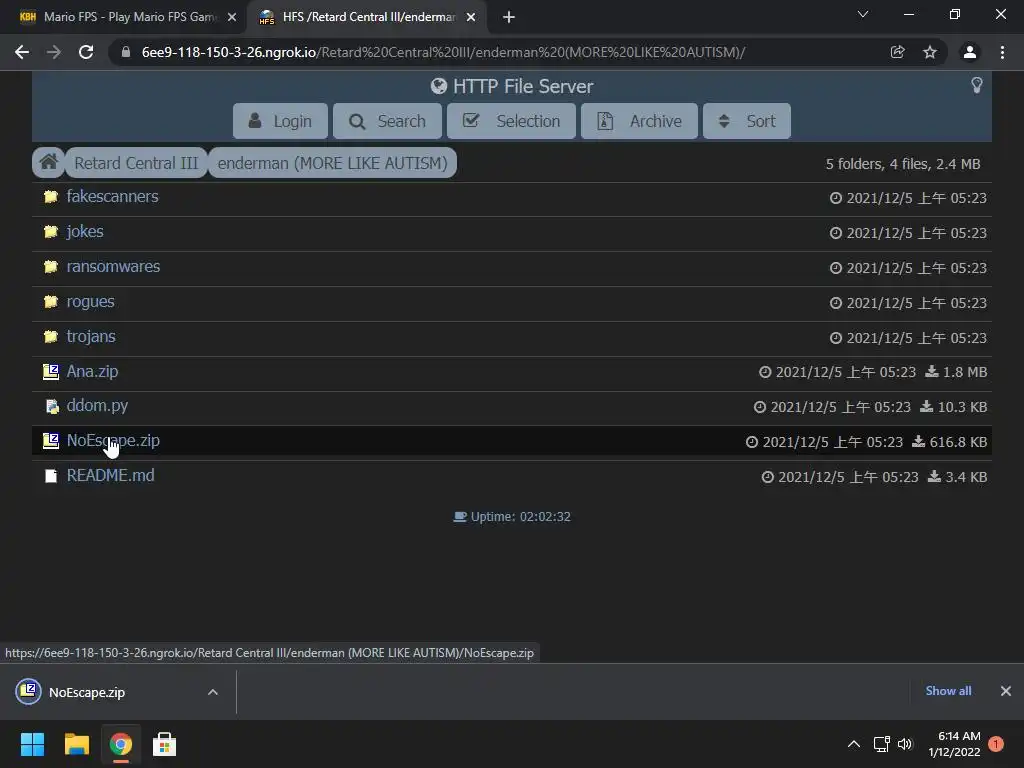
Task: Open the taskbar clock and date
Action: [x=955, y=744]
